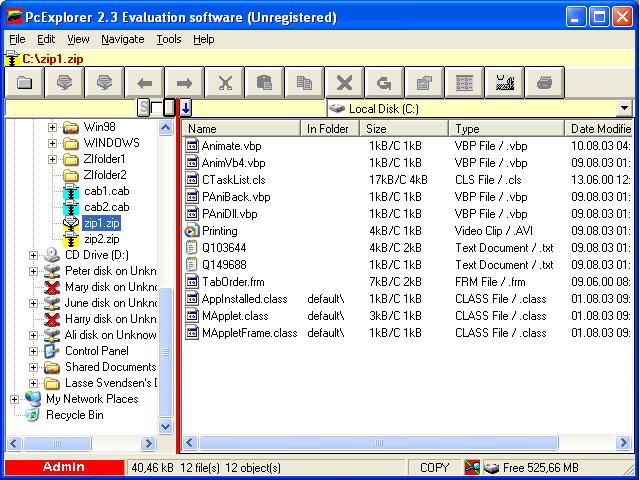This screenshot has height=480, width=640.
Task: Select the CTaskList.cls file
Action: coord(233,180)
